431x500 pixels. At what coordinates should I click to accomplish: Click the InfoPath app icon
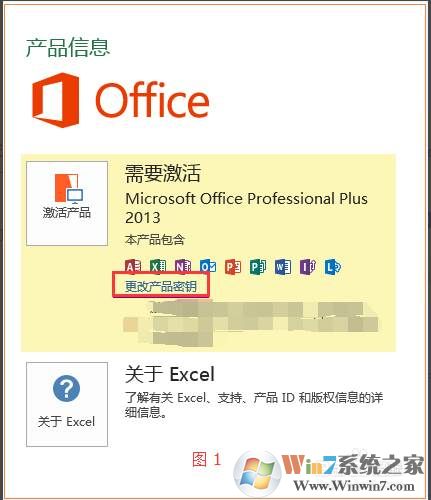point(308,266)
